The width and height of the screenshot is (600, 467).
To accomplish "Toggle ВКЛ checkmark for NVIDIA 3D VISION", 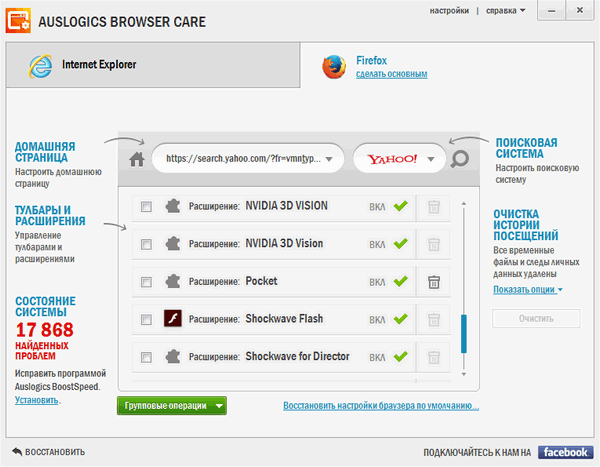I will (x=401, y=206).
